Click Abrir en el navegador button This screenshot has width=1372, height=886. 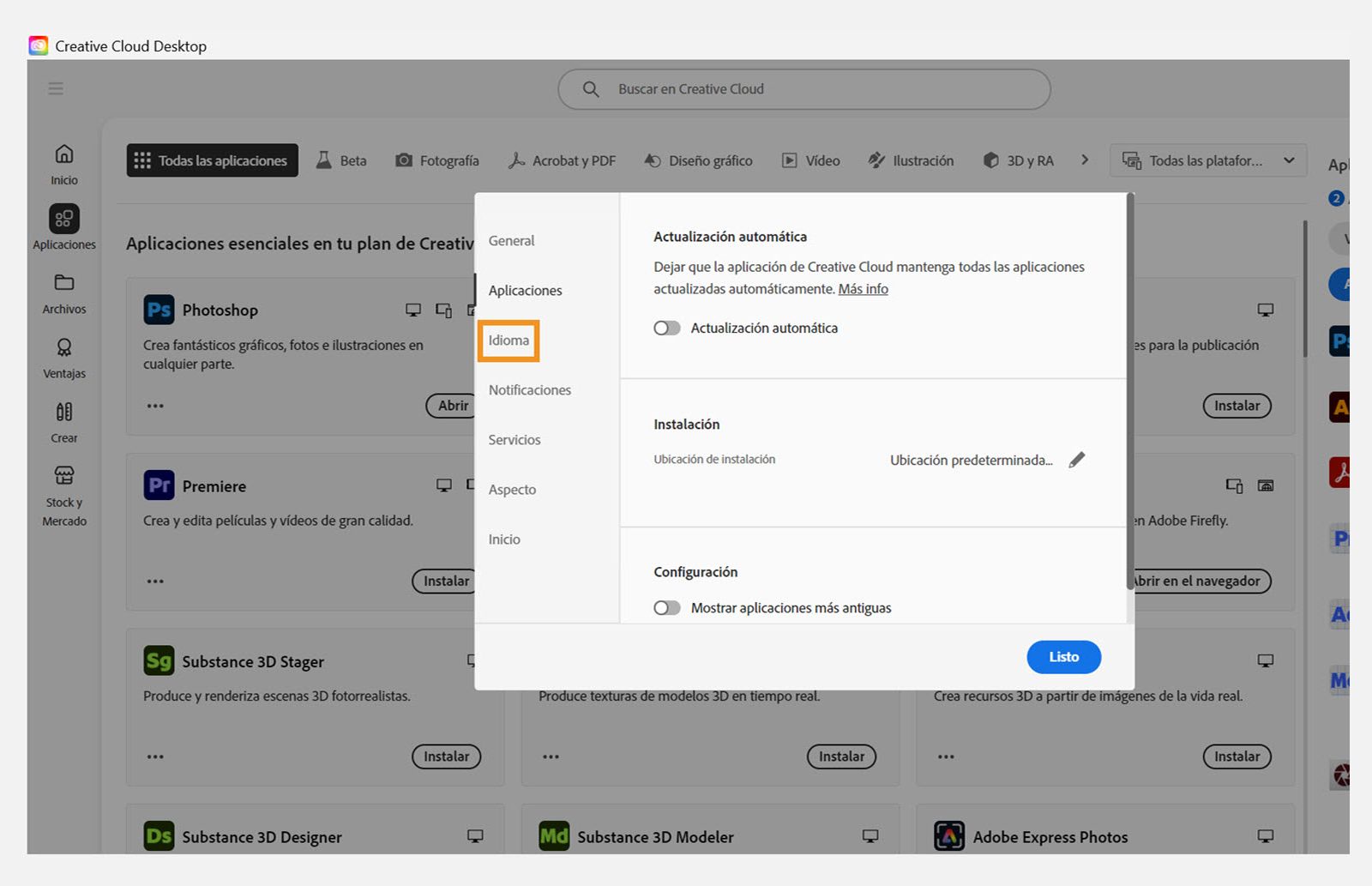(1200, 581)
